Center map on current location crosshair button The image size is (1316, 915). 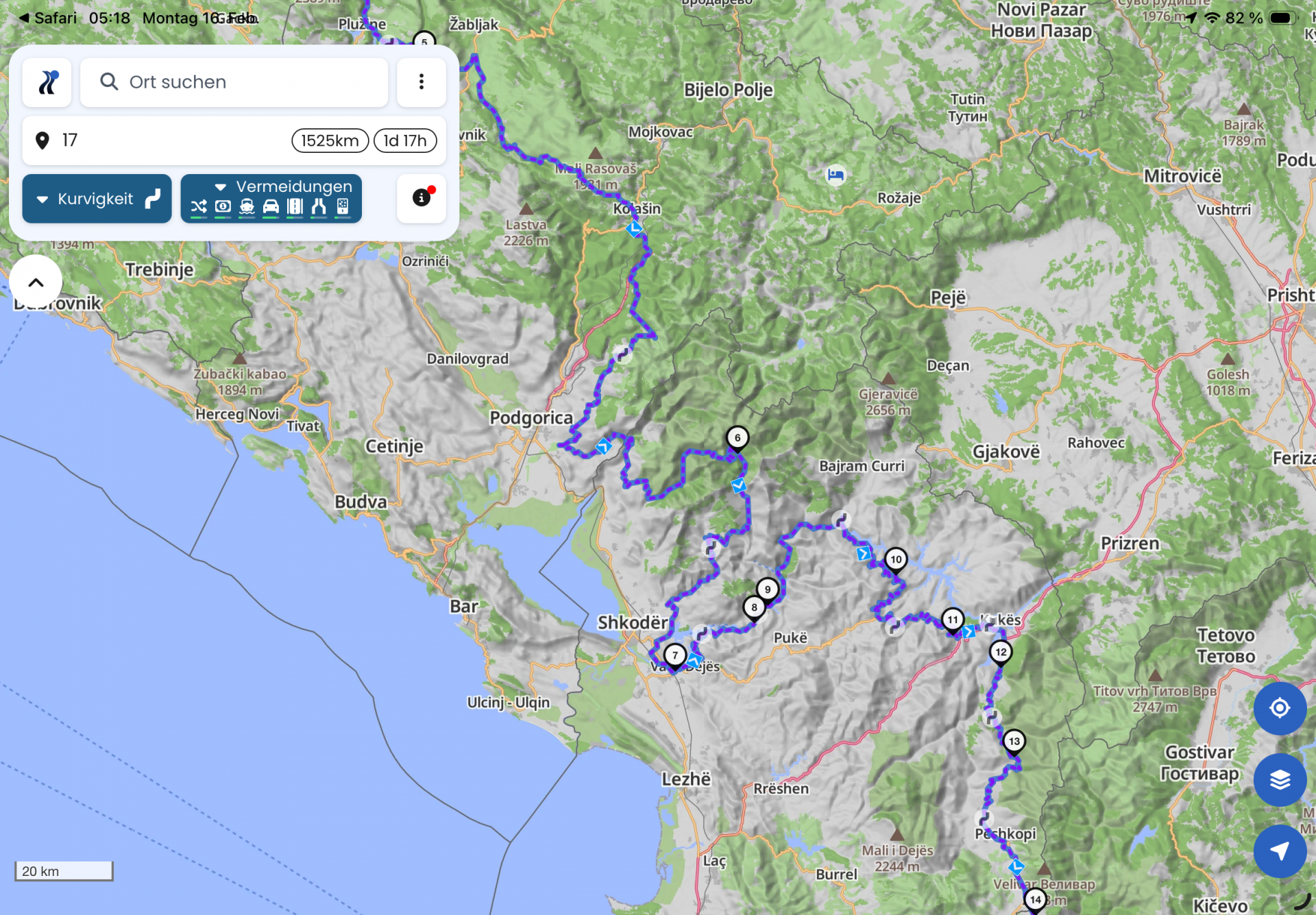[x=1279, y=708]
